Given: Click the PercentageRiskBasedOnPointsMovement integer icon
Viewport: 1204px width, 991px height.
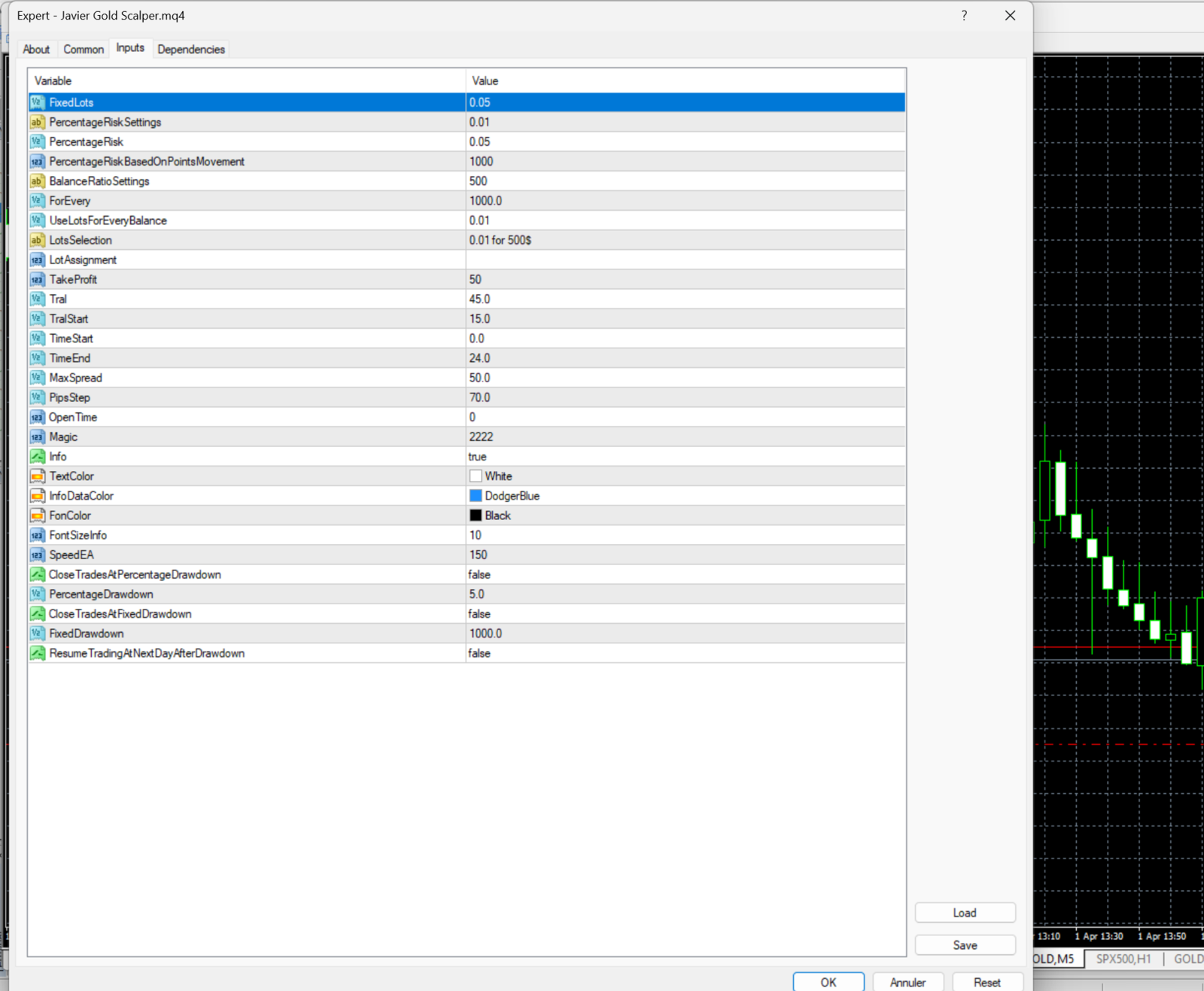Looking at the screenshot, I should tap(37, 161).
